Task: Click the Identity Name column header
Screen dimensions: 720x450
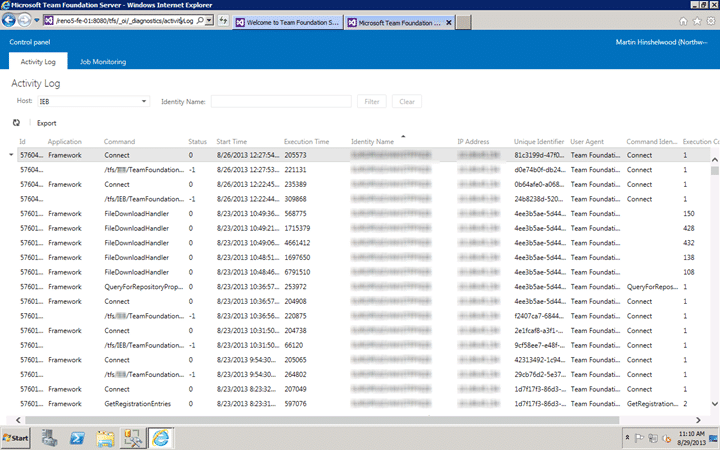Action: tap(373, 141)
